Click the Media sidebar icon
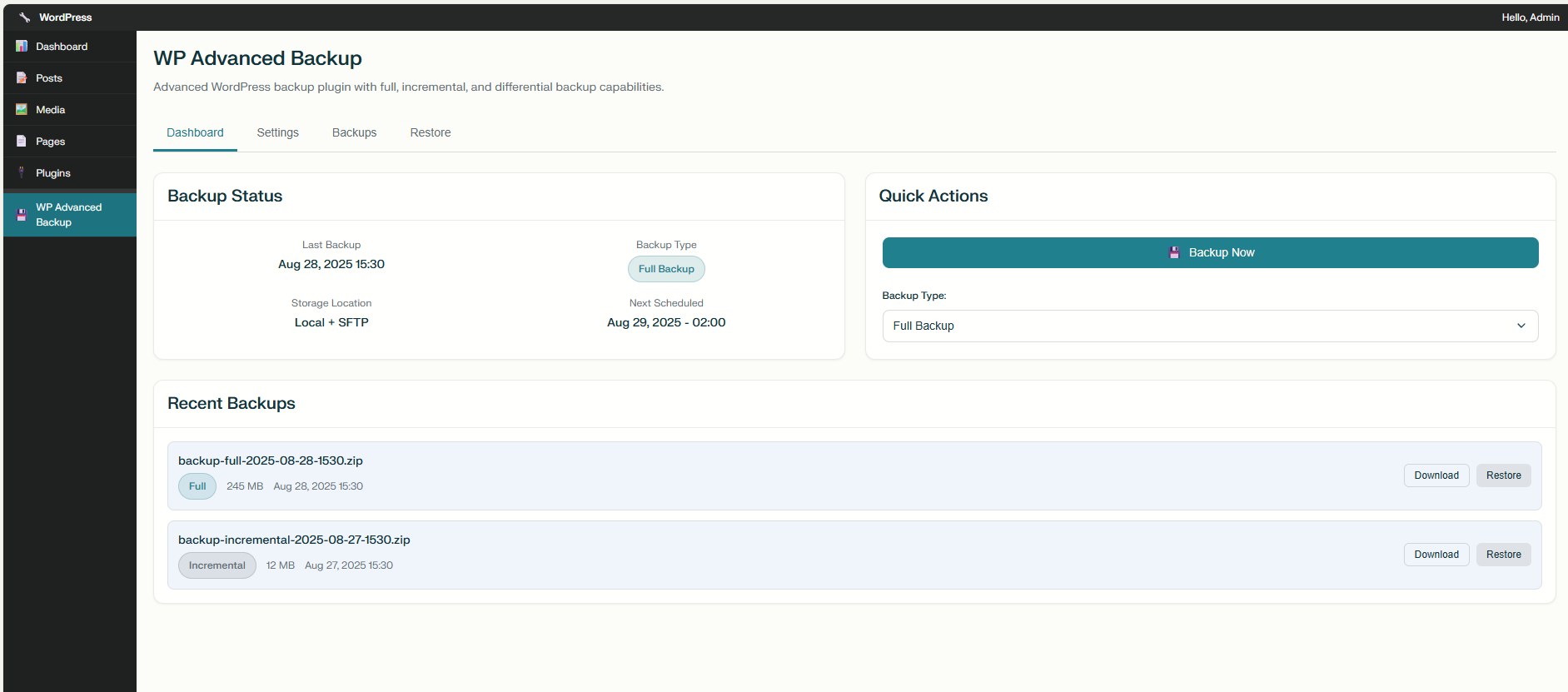Image resolution: width=1568 pixels, height=692 pixels. 22,110
